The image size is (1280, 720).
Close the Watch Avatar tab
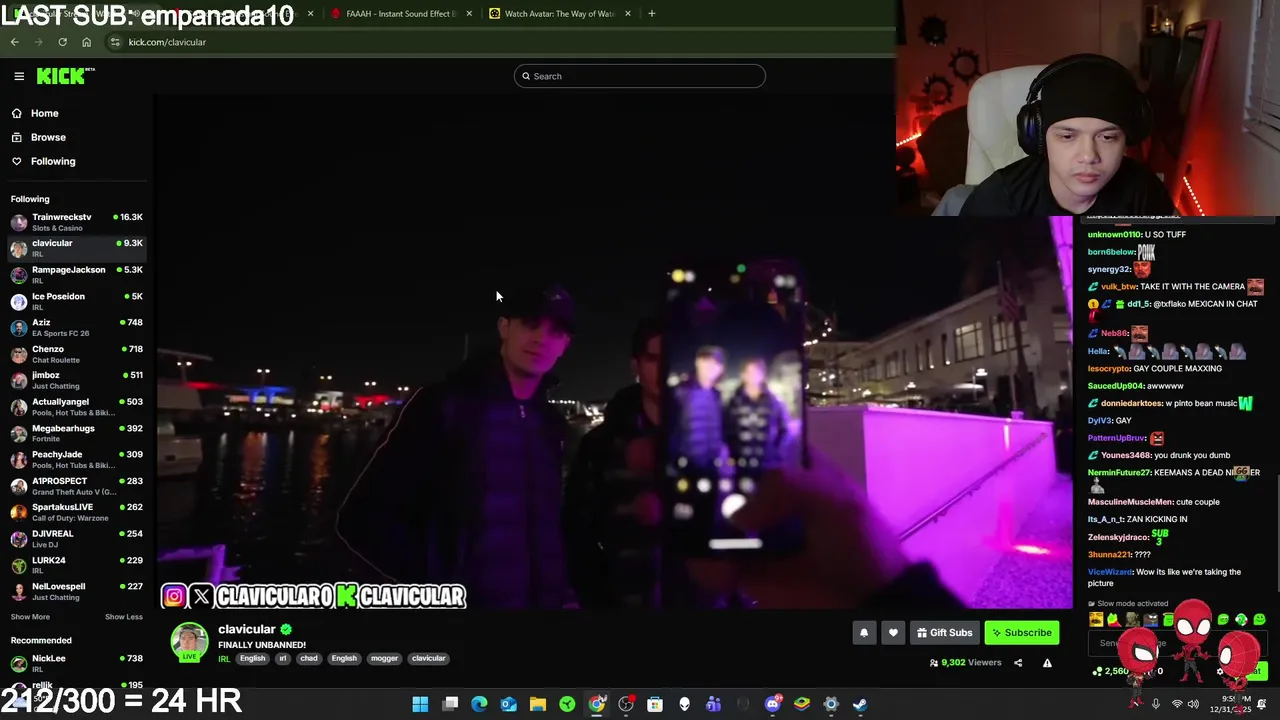(628, 14)
